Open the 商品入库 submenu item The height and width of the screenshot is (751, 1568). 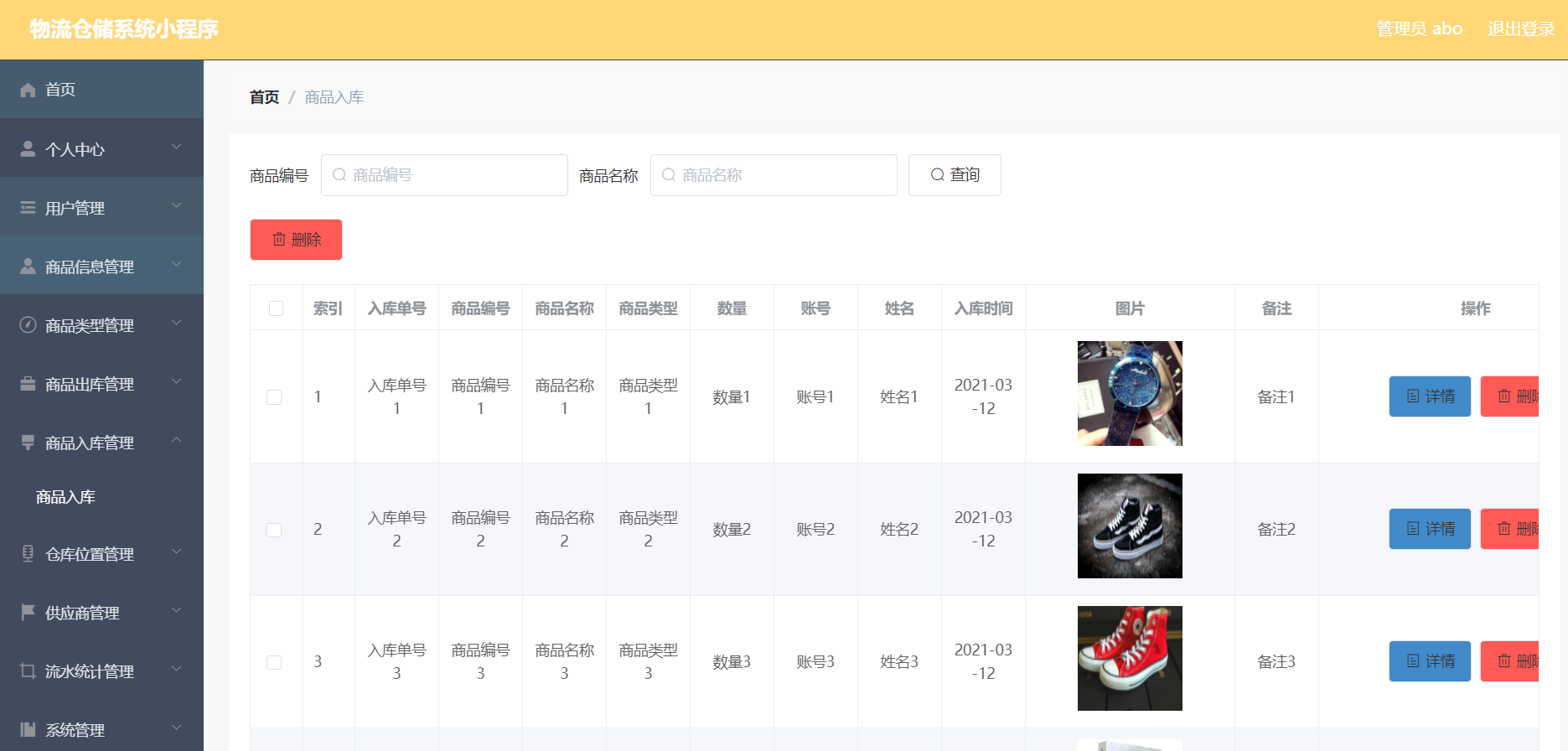(x=65, y=497)
